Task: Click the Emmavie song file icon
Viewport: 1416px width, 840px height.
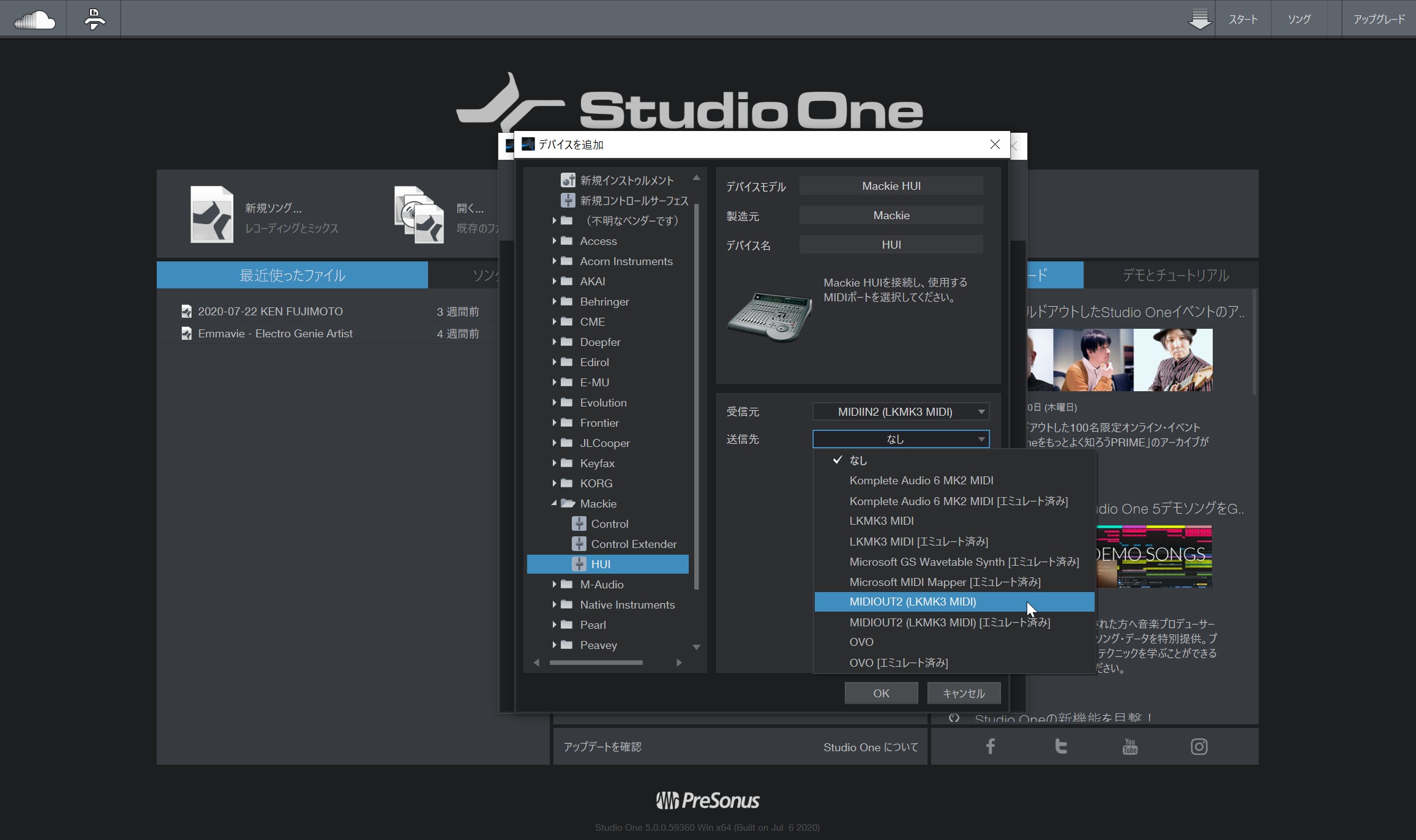Action: (187, 333)
